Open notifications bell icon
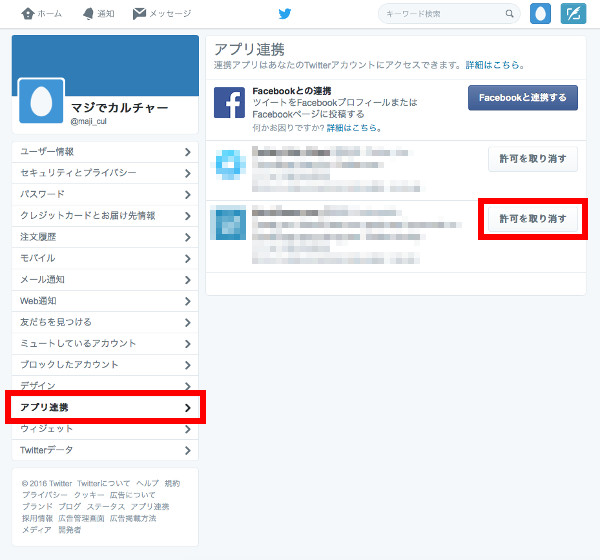This screenshot has height=560, width=600. [89, 14]
